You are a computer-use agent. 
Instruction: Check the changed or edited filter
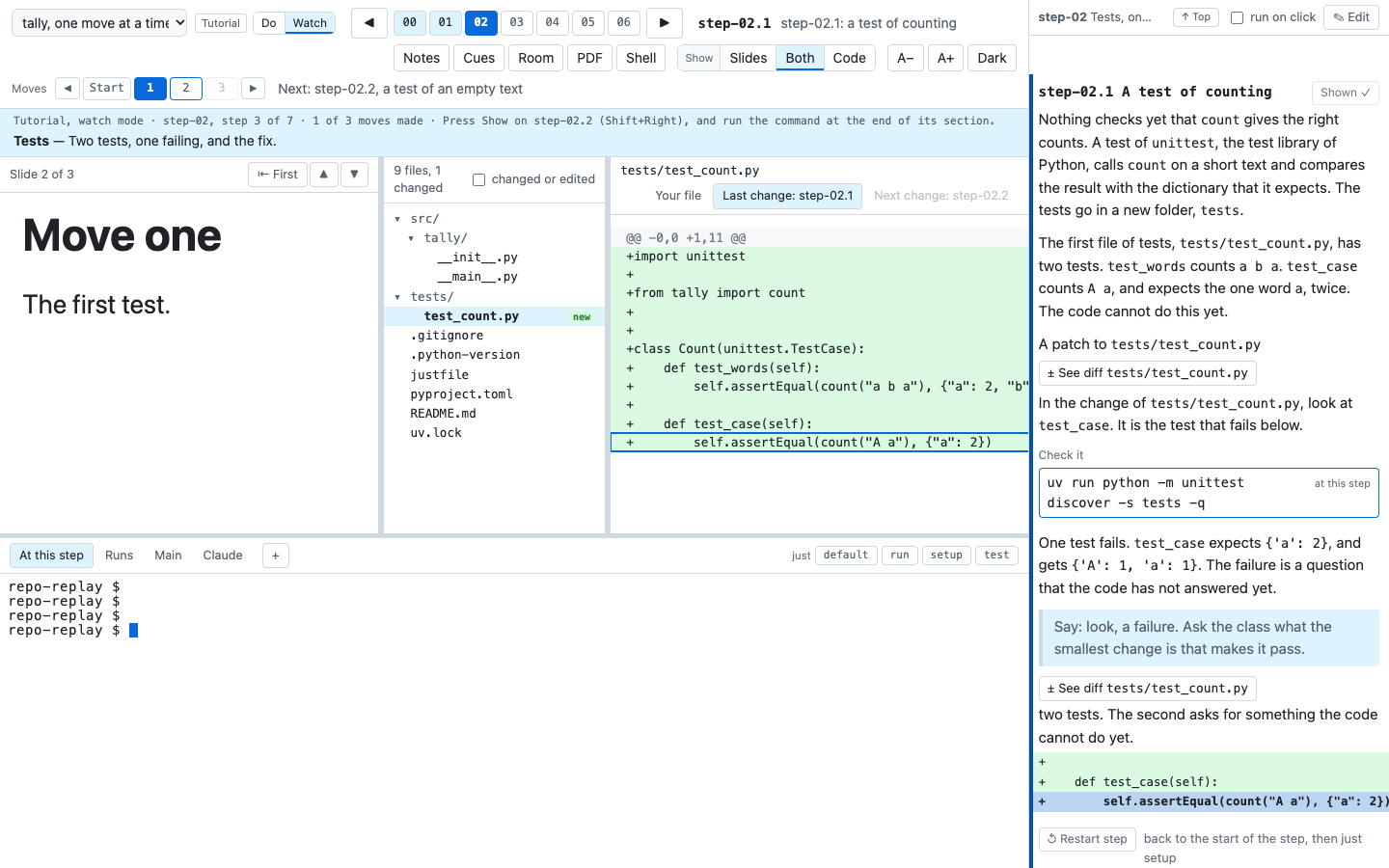(x=478, y=179)
